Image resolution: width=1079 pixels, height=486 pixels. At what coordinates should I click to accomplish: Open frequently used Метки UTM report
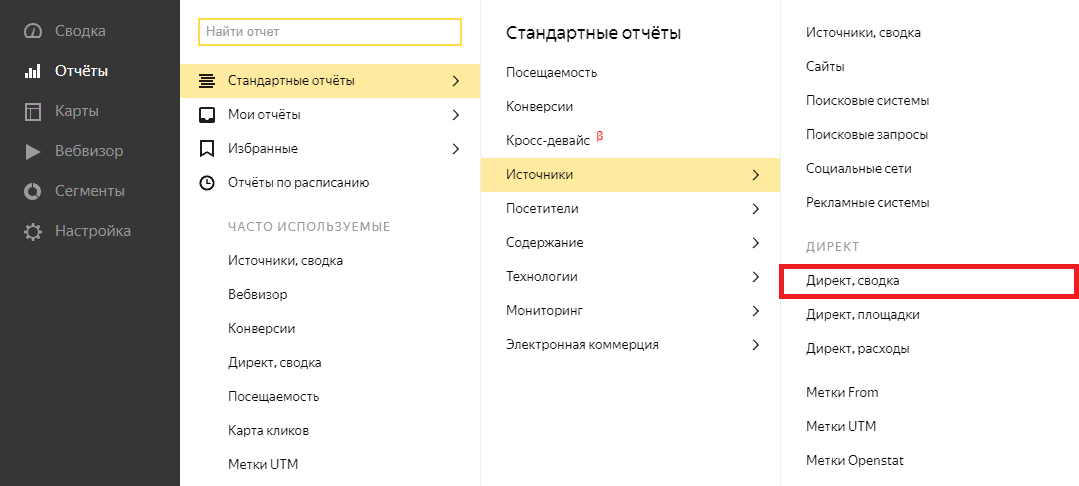pyautogui.click(x=263, y=465)
